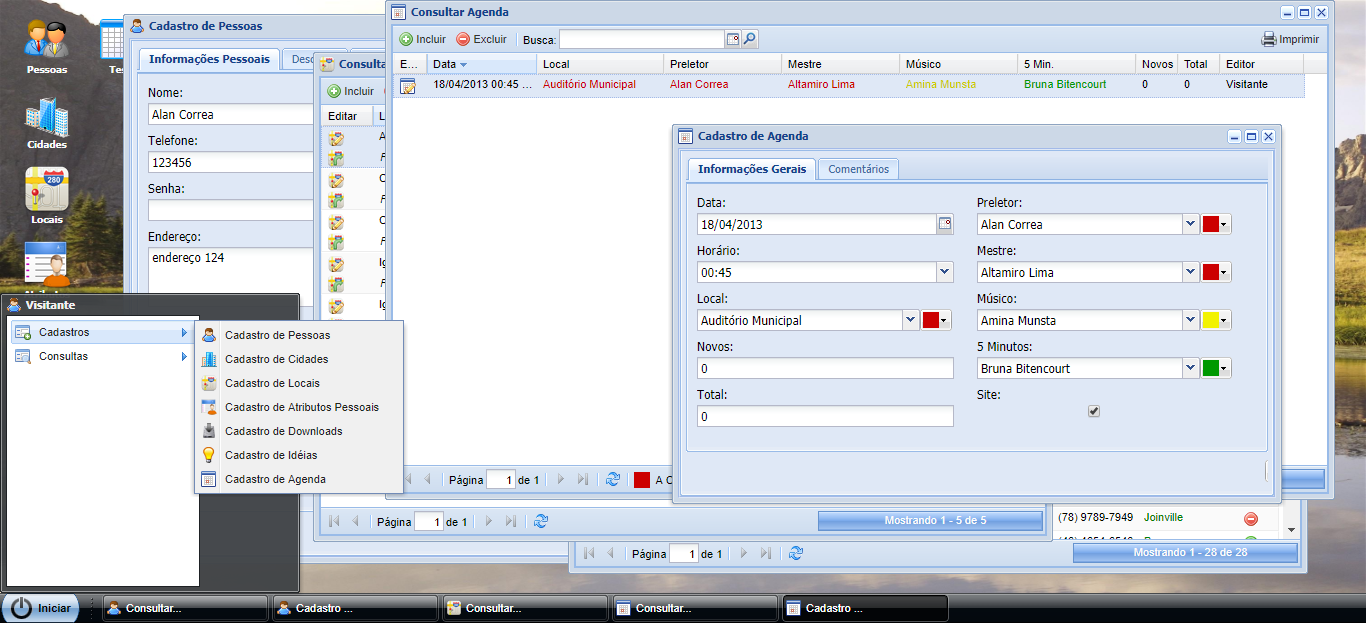Open the Preletor dropdown
Viewport: 1366px width, 623px height.
point(1191,225)
